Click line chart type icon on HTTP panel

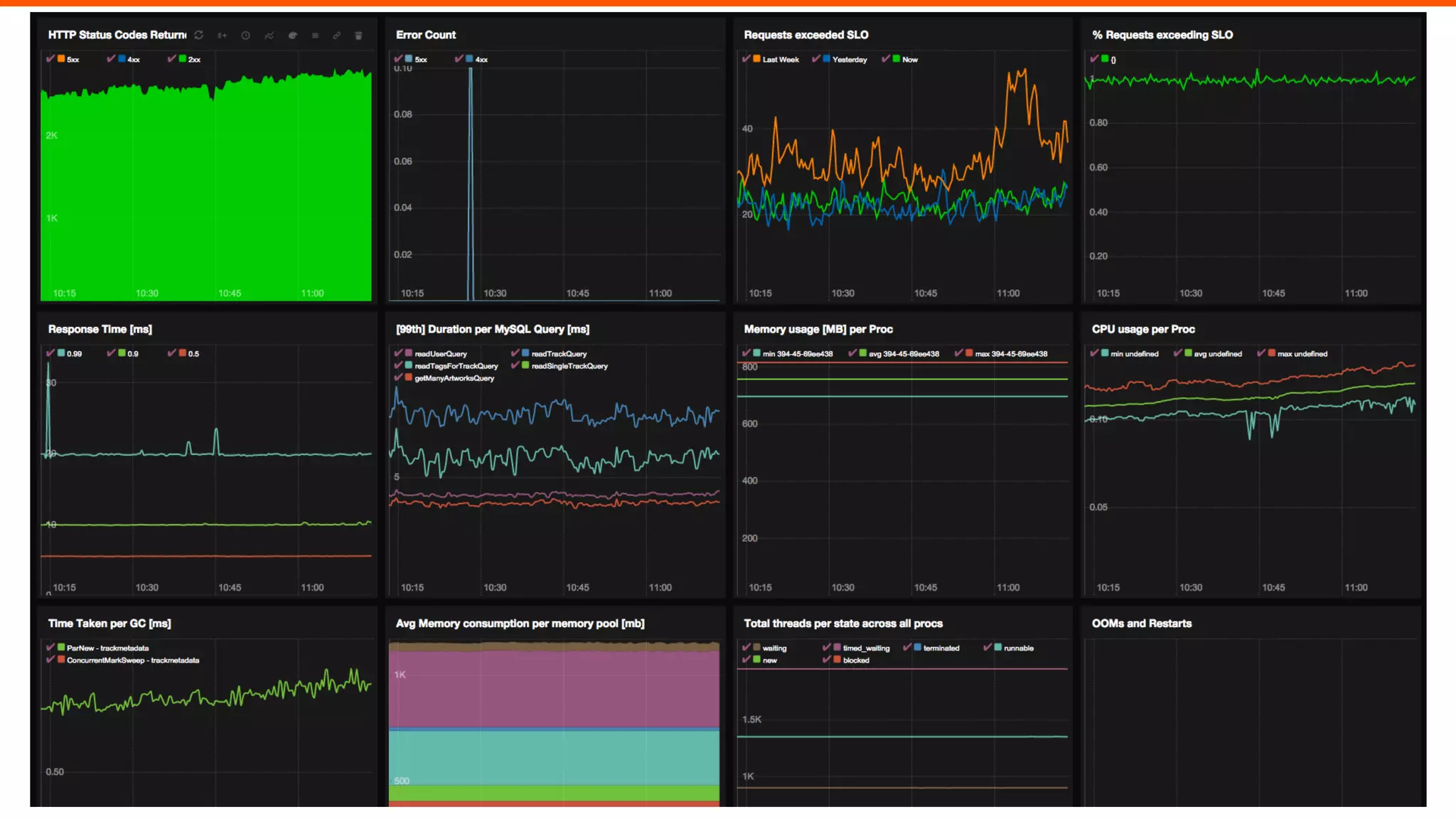(x=269, y=35)
